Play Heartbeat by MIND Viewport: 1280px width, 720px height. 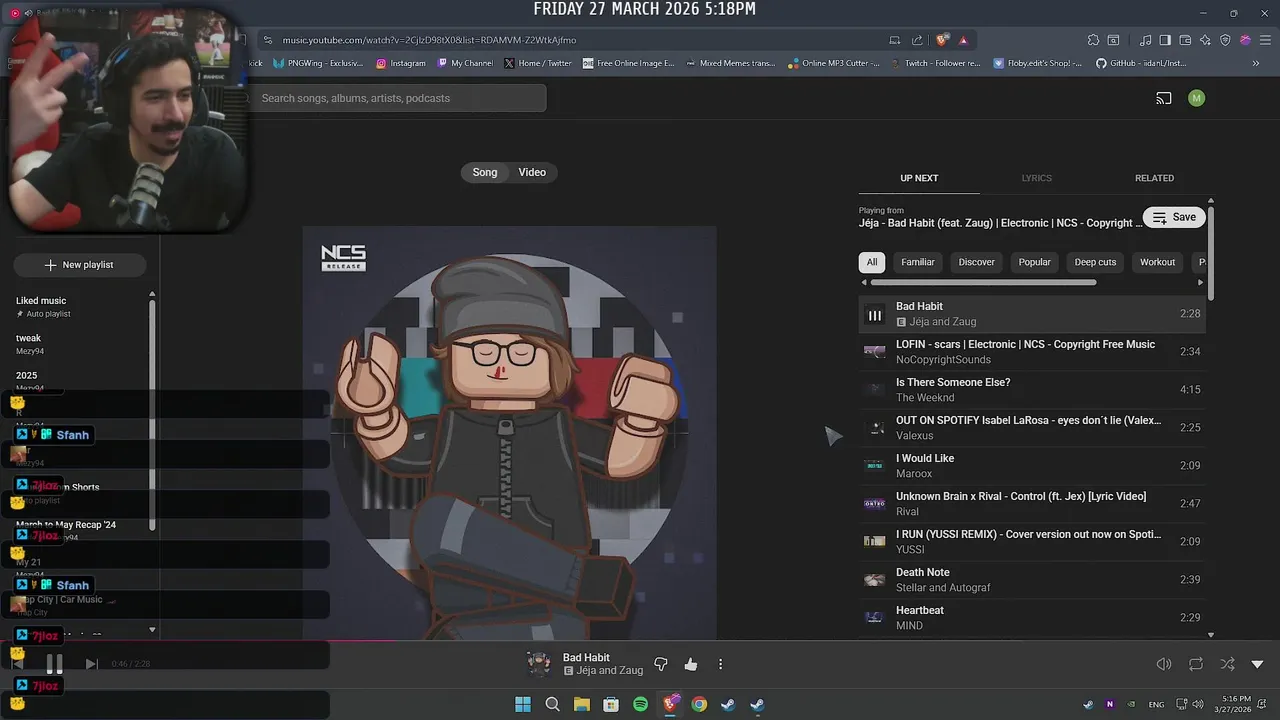[x=1033, y=618]
